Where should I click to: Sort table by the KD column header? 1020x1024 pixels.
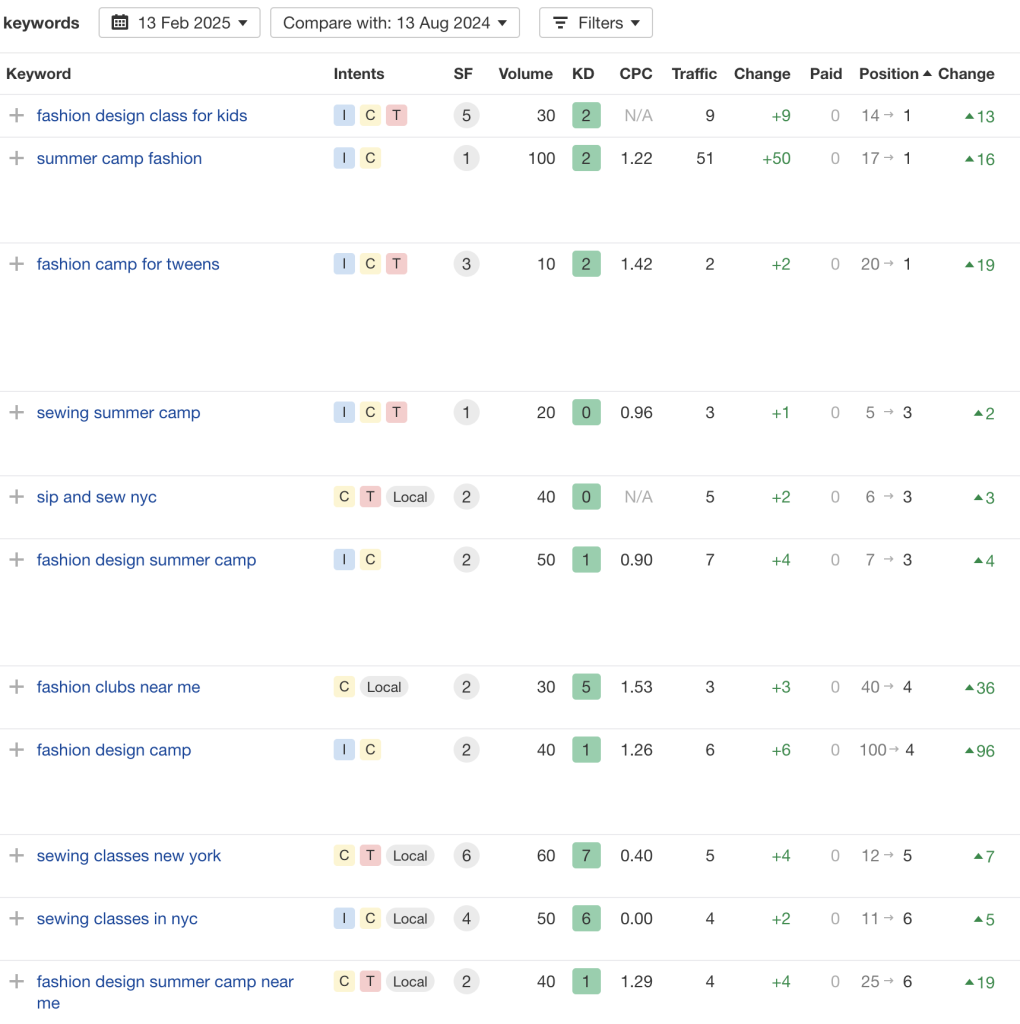(x=583, y=74)
